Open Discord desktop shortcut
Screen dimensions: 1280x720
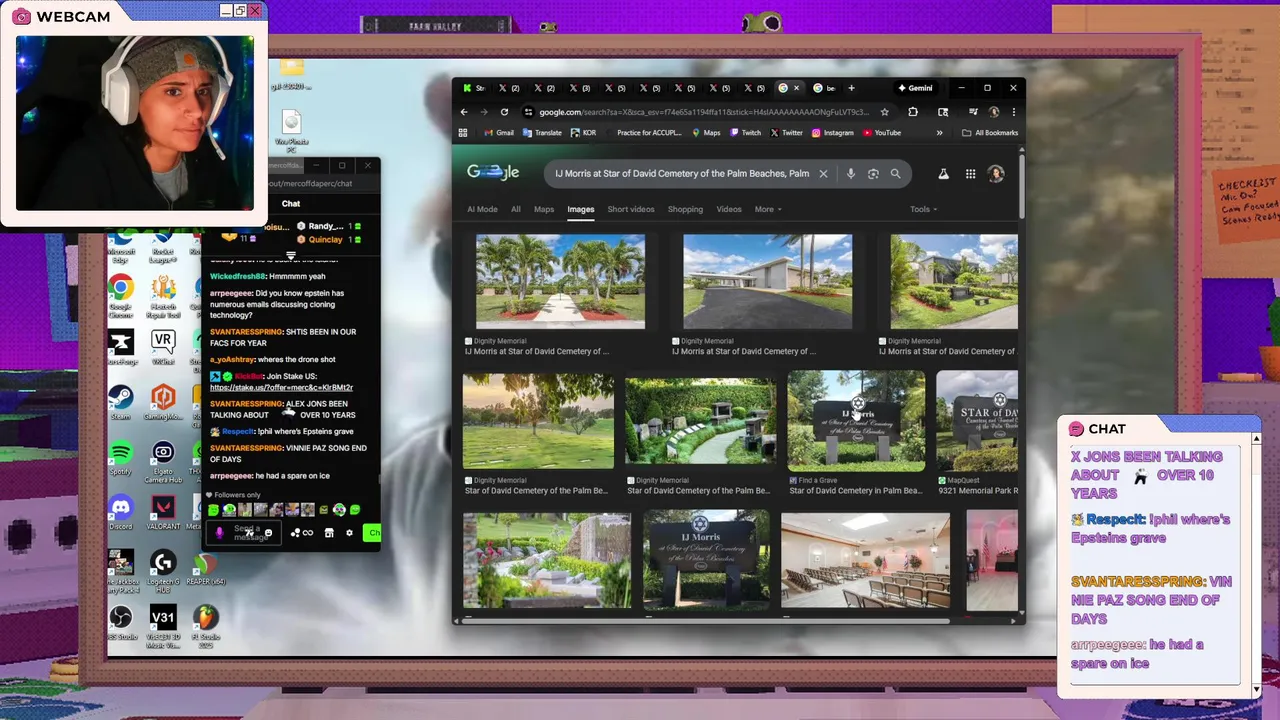[x=121, y=512]
